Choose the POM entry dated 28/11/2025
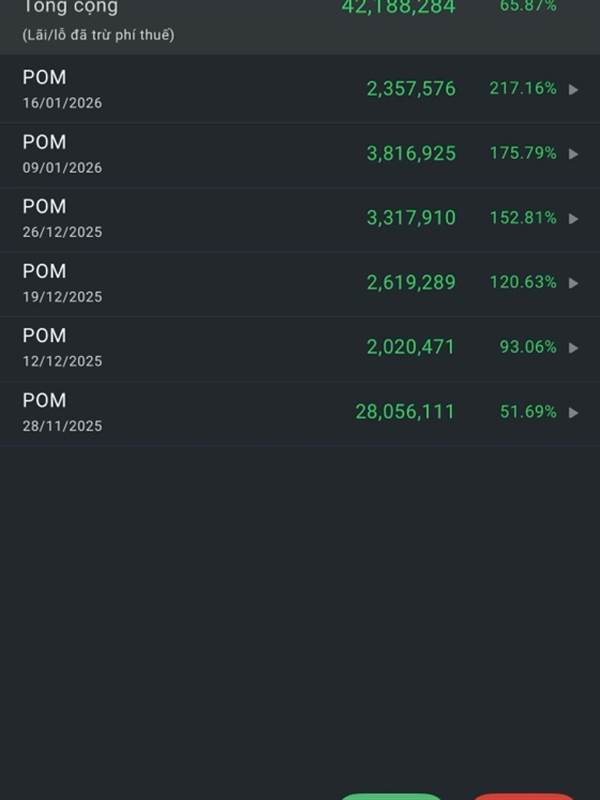Image resolution: width=600 pixels, height=800 pixels. click(62, 412)
